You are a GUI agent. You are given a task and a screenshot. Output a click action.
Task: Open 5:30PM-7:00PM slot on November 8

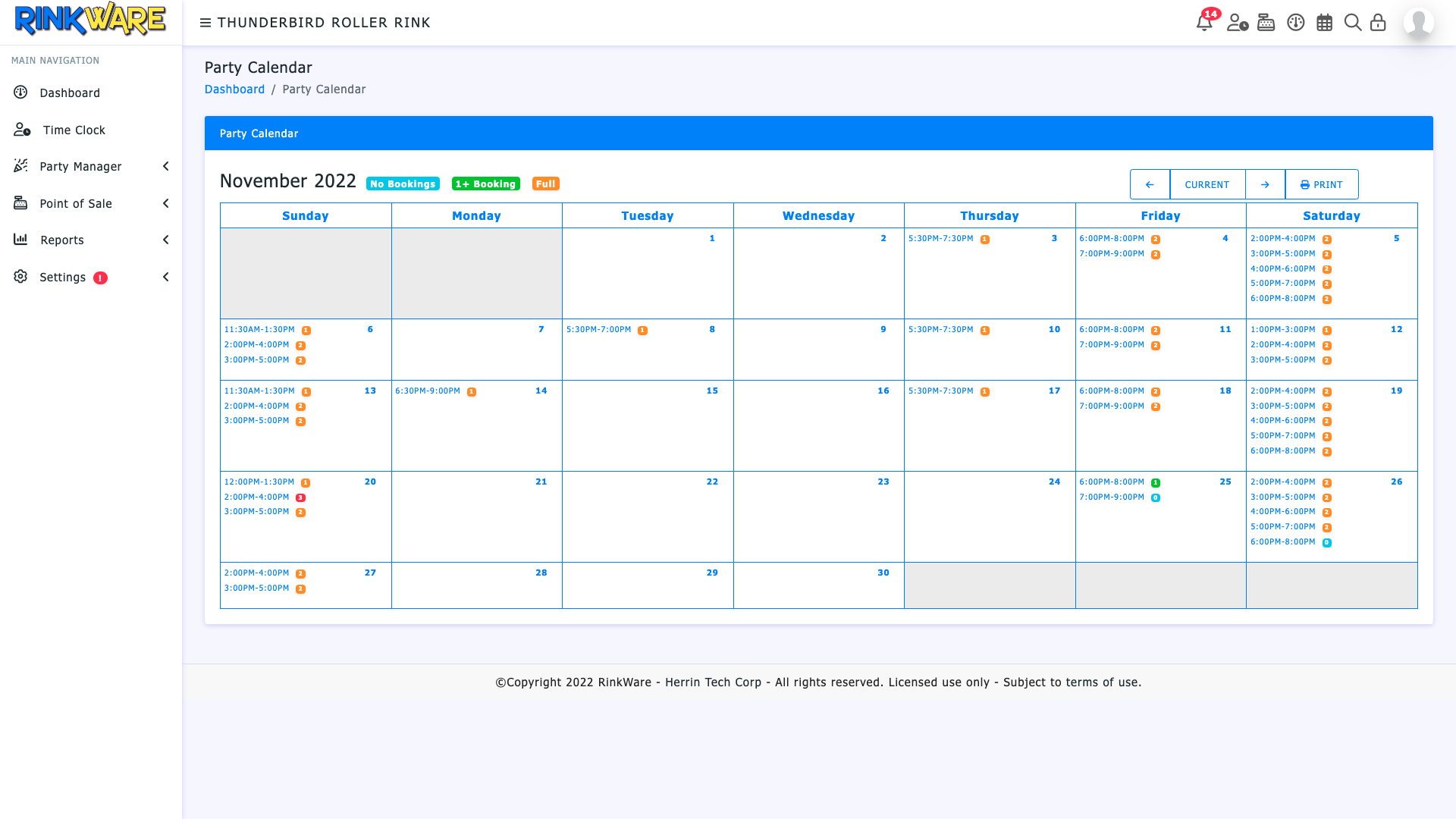pyautogui.click(x=598, y=329)
